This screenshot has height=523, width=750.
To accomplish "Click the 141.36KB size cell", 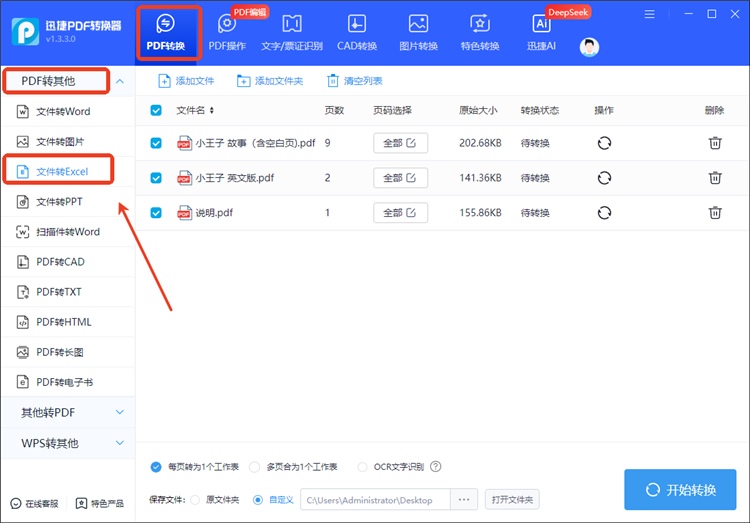I will point(480,178).
